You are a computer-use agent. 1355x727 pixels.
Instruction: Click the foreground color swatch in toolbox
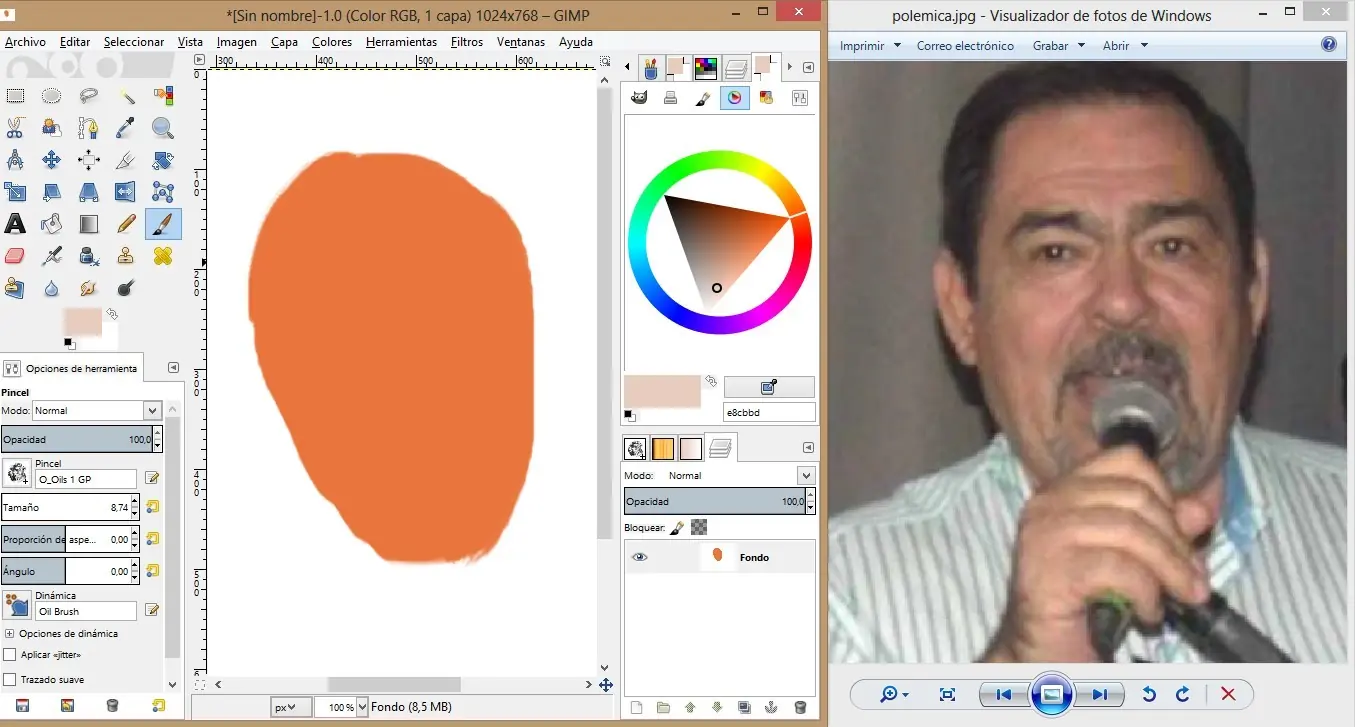click(80, 321)
